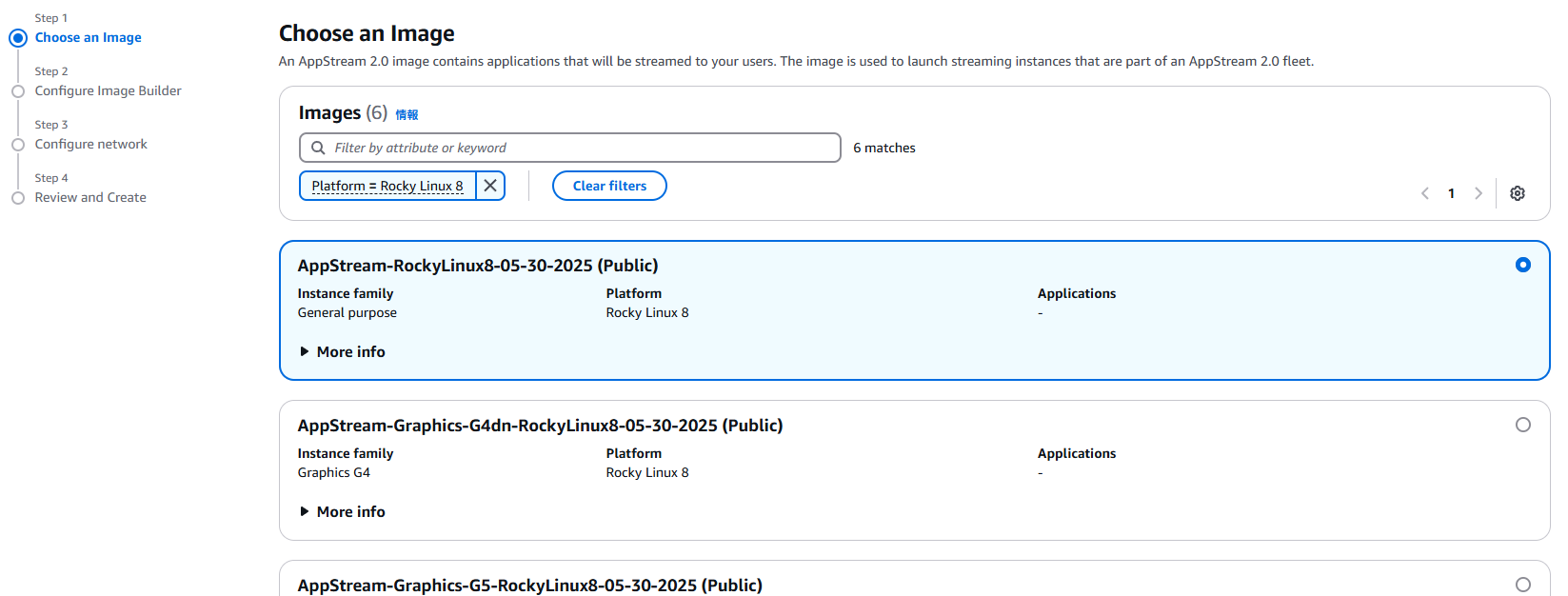The width and height of the screenshot is (1568, 596).
Task: Click the Platform = Rocky Linux 8 filter token
Action: [387, 186]
